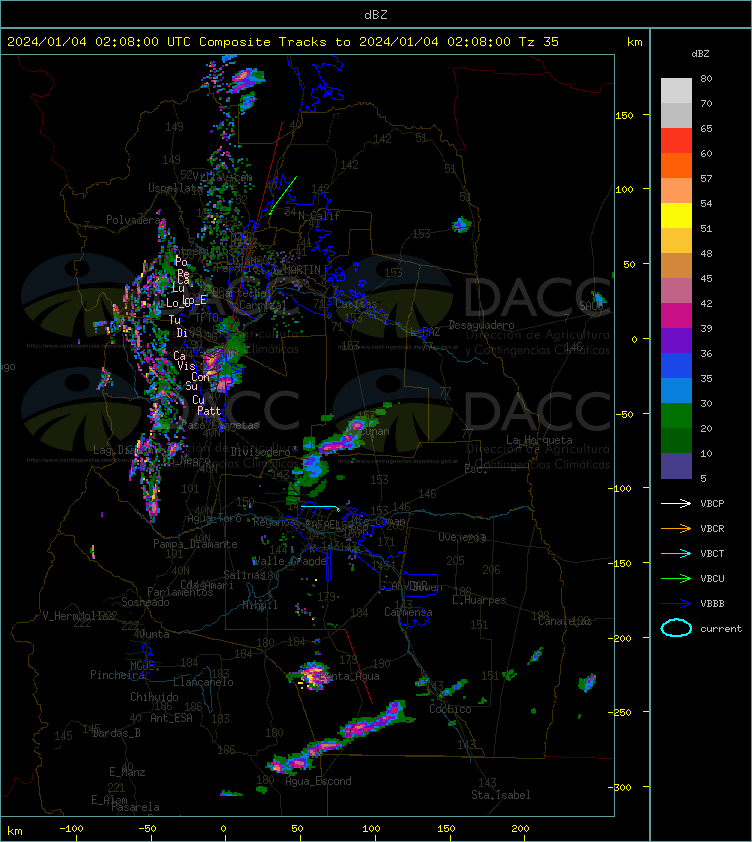Click the 'VBCR' legend label
Image resolution: width=752 pixels, height=842 pixels.
pyautogui.click(x=712, y=528)
